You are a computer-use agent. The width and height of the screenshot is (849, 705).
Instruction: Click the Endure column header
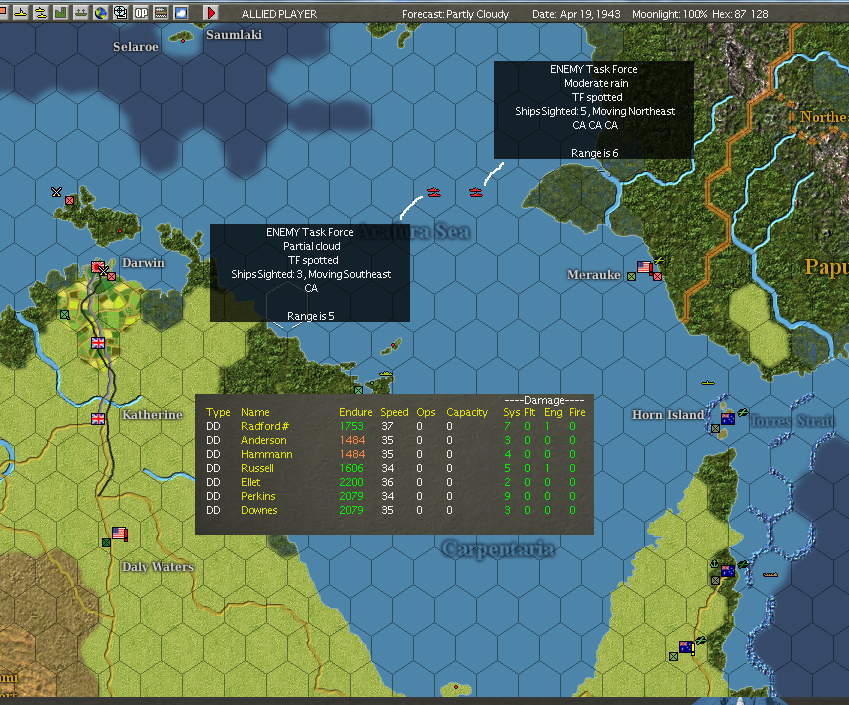click(x=356, y=412)
